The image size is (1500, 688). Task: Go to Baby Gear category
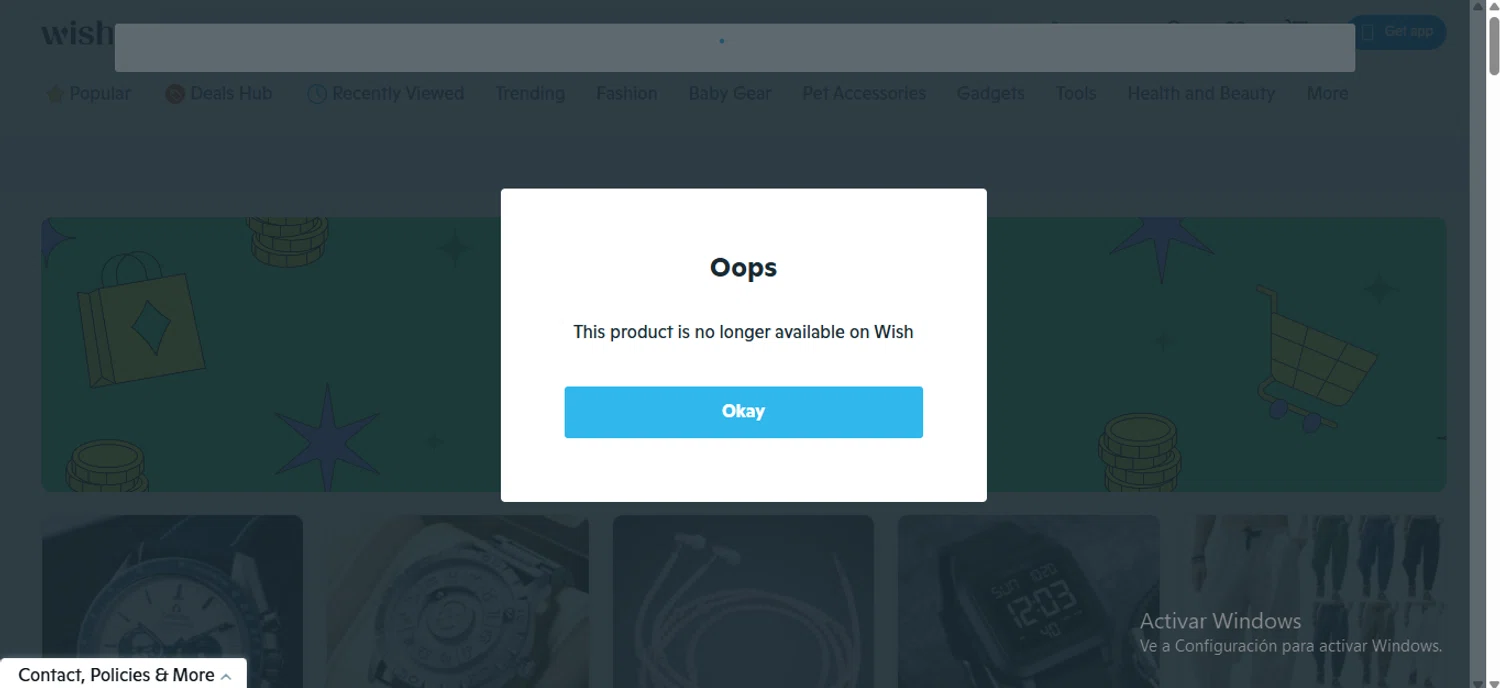click(x=730, y=93)
